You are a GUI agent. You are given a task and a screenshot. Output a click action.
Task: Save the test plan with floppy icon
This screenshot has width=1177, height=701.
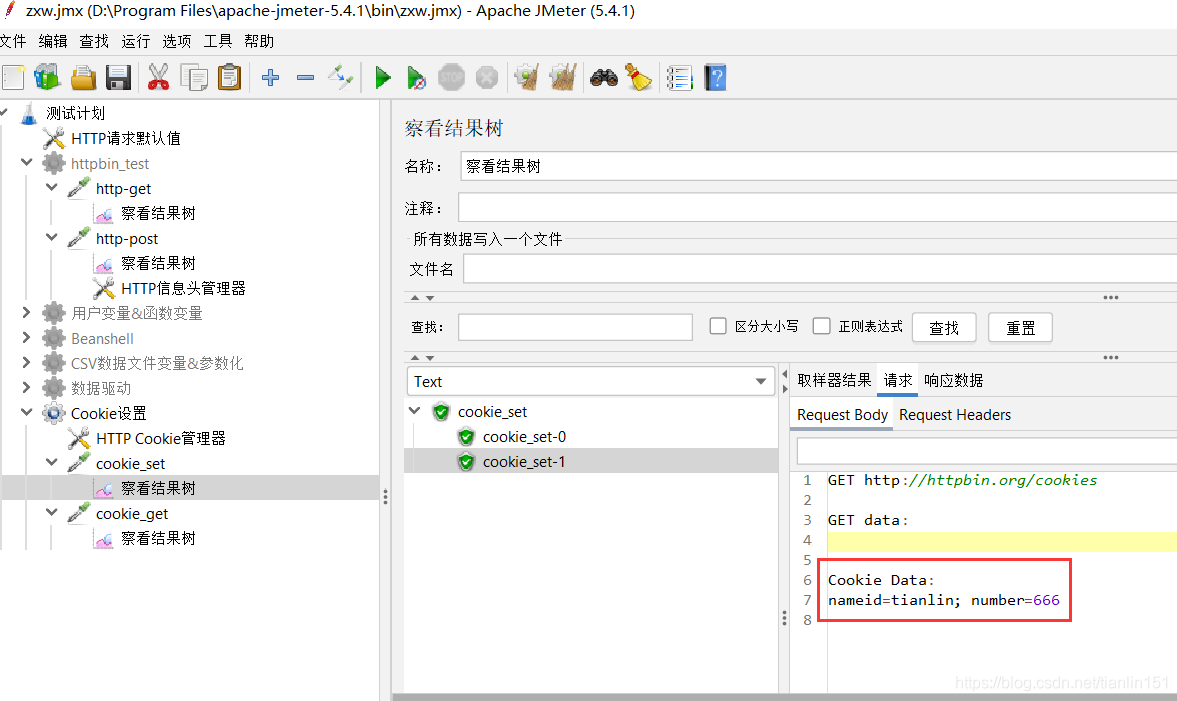tap(119, 77)
